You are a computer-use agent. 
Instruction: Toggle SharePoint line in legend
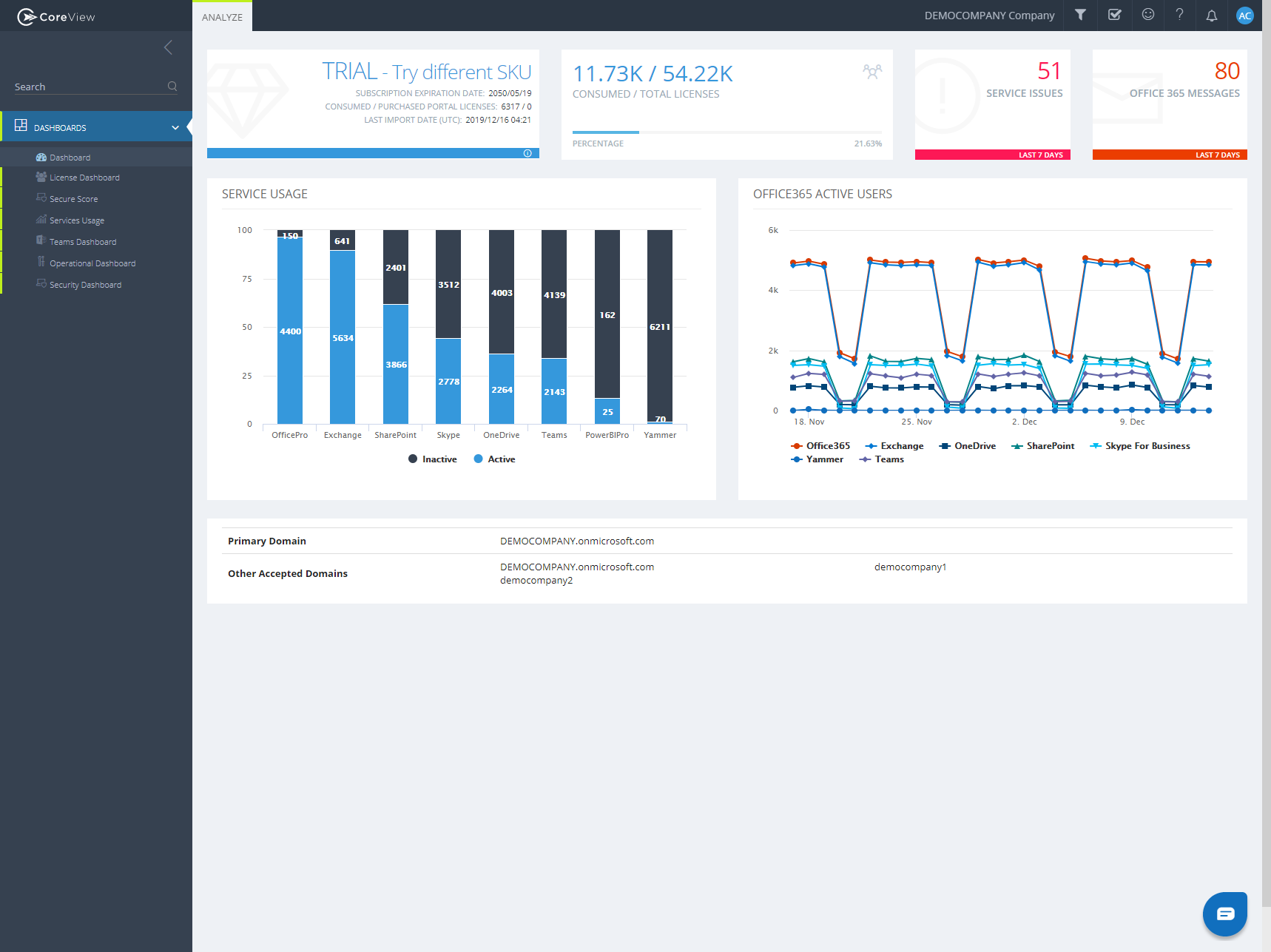coord(1043,446)
